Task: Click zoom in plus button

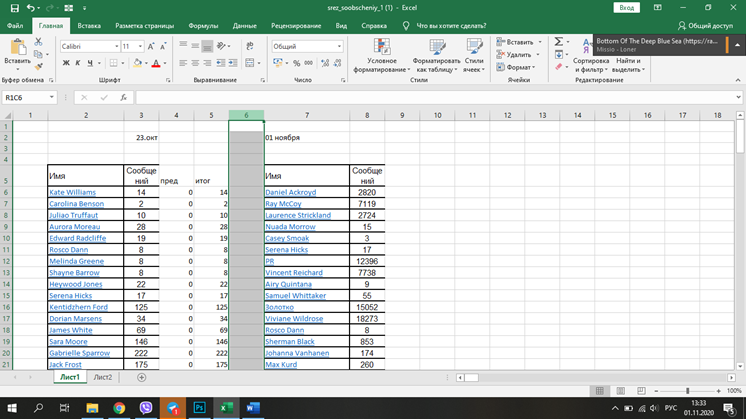Action: click(718, 391)
